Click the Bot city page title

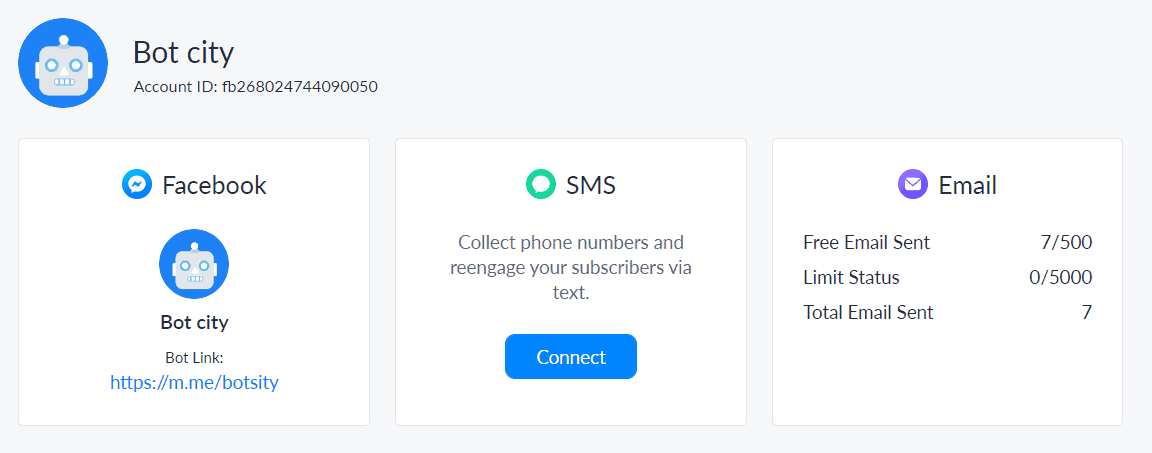(x=184, y=52)
